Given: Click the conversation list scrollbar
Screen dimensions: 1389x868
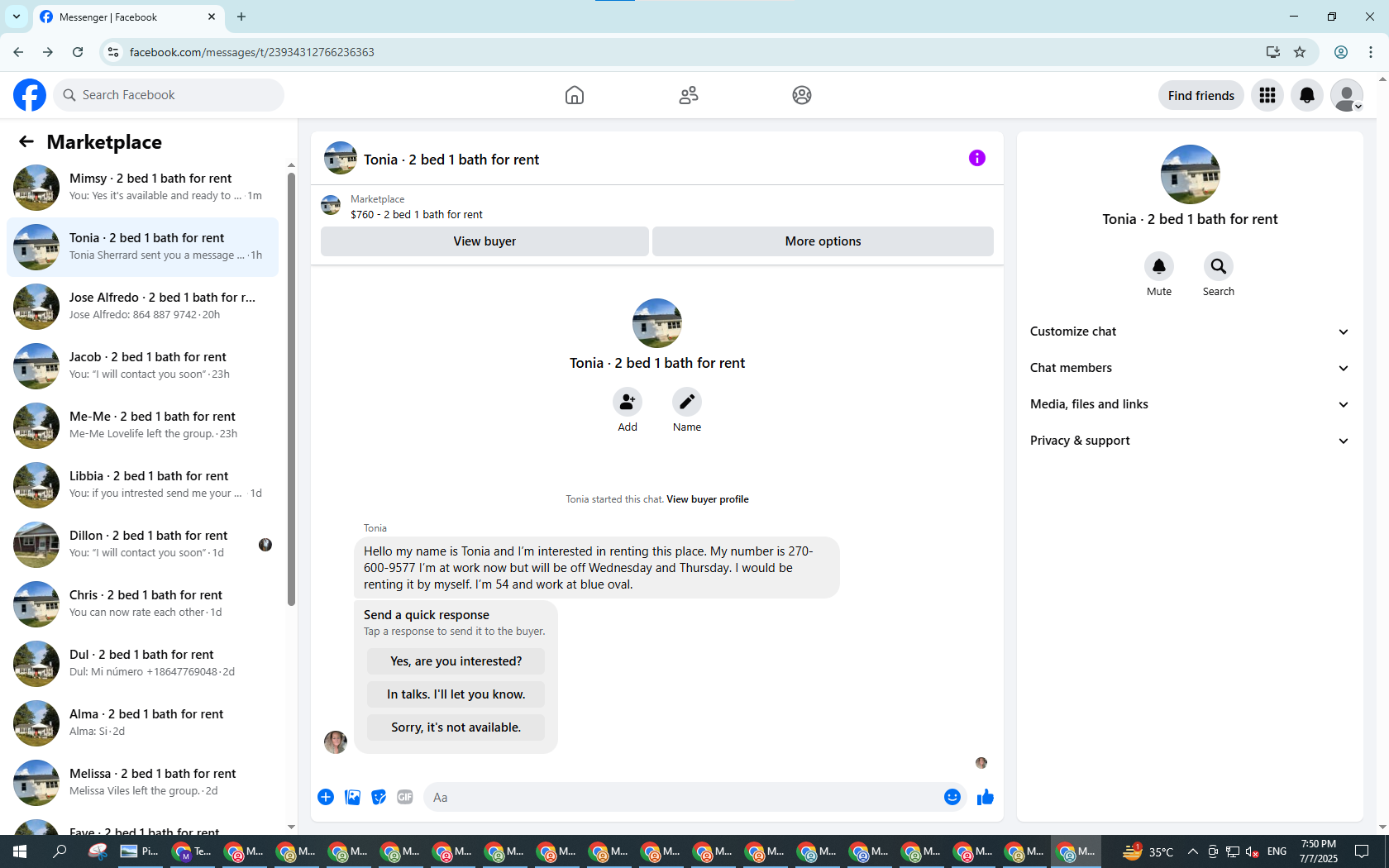Looking at the screenshot, I should click(291, 389).
